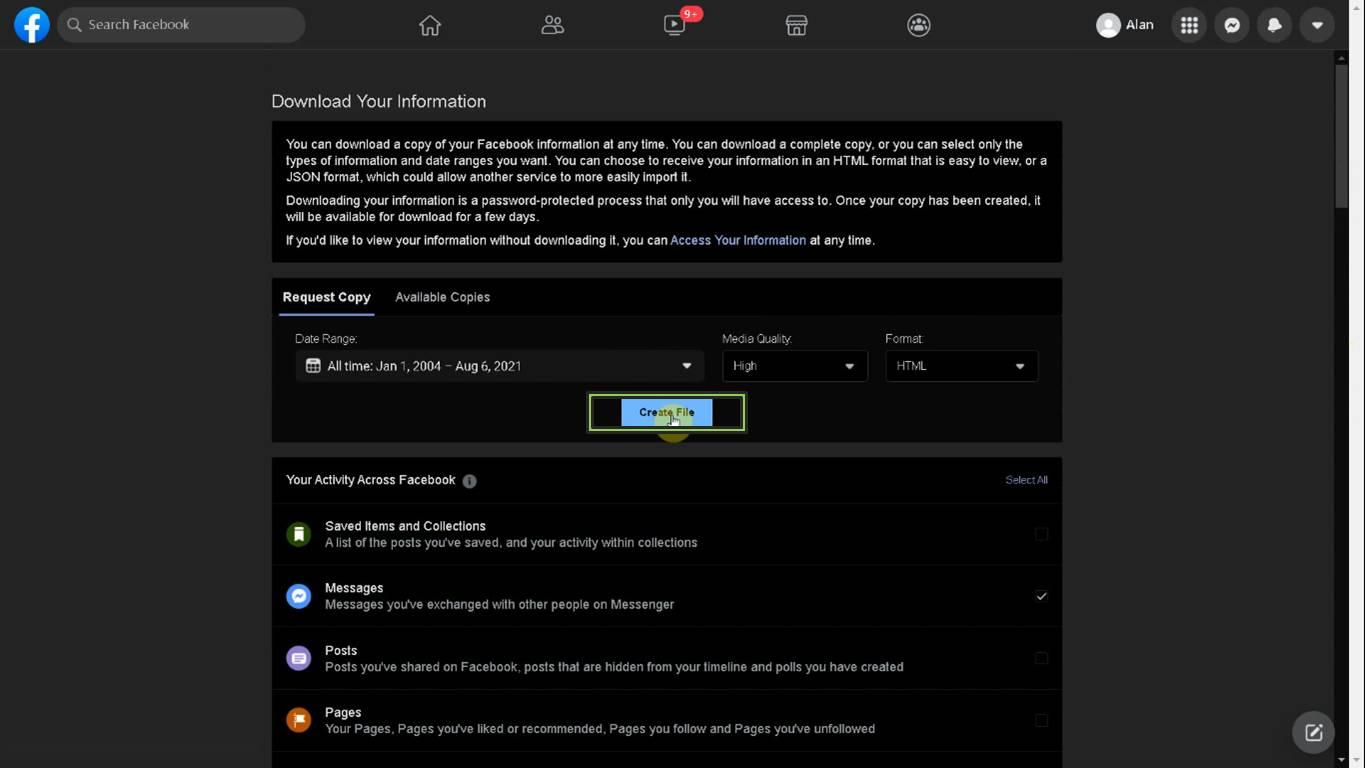Image resolution: width=1365 pixels, height=768 pixels.
Task: Switch to the Request Copy tab
Action: pos(327,297)
